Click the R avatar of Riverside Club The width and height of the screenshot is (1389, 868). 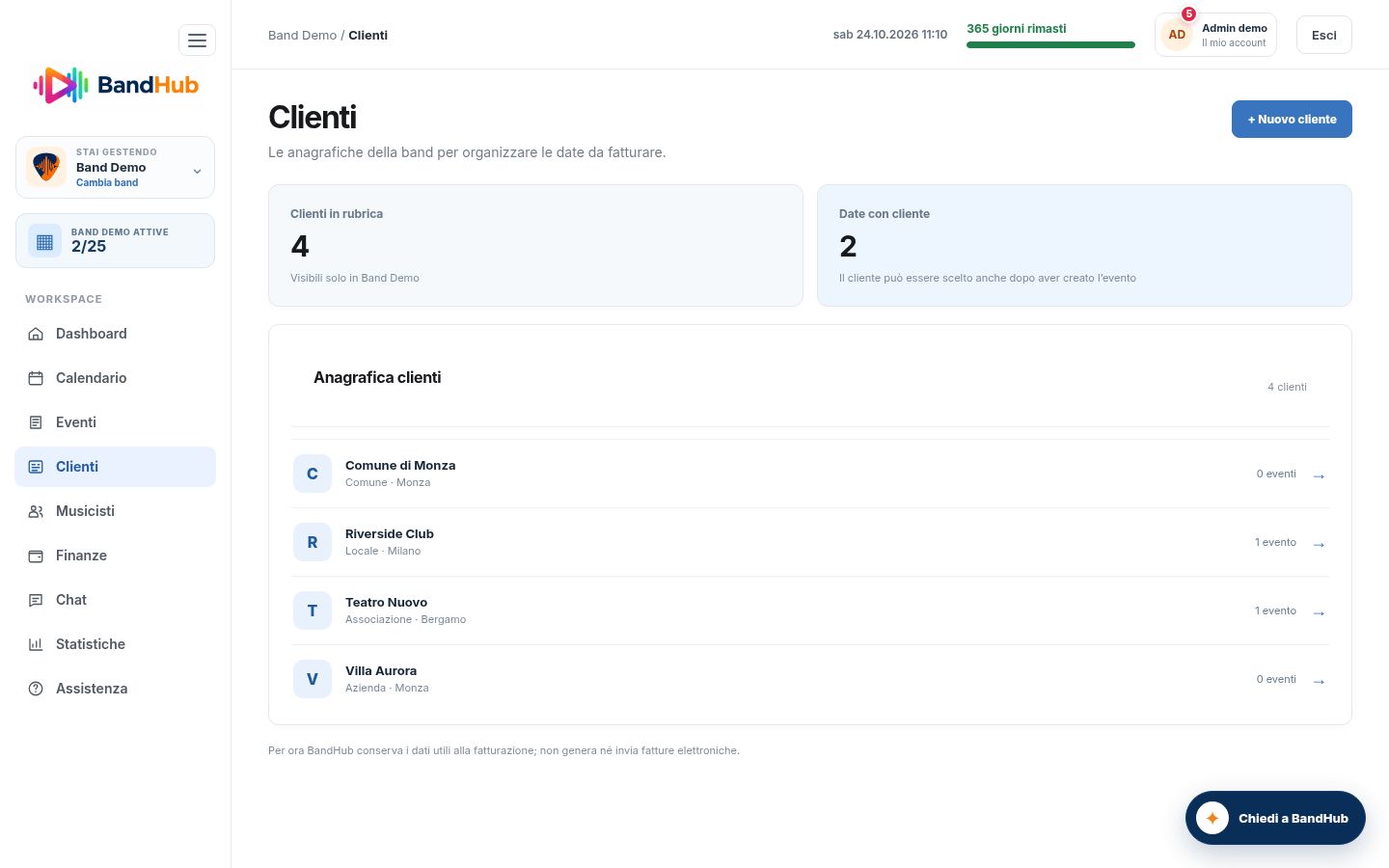click(313, 542)
